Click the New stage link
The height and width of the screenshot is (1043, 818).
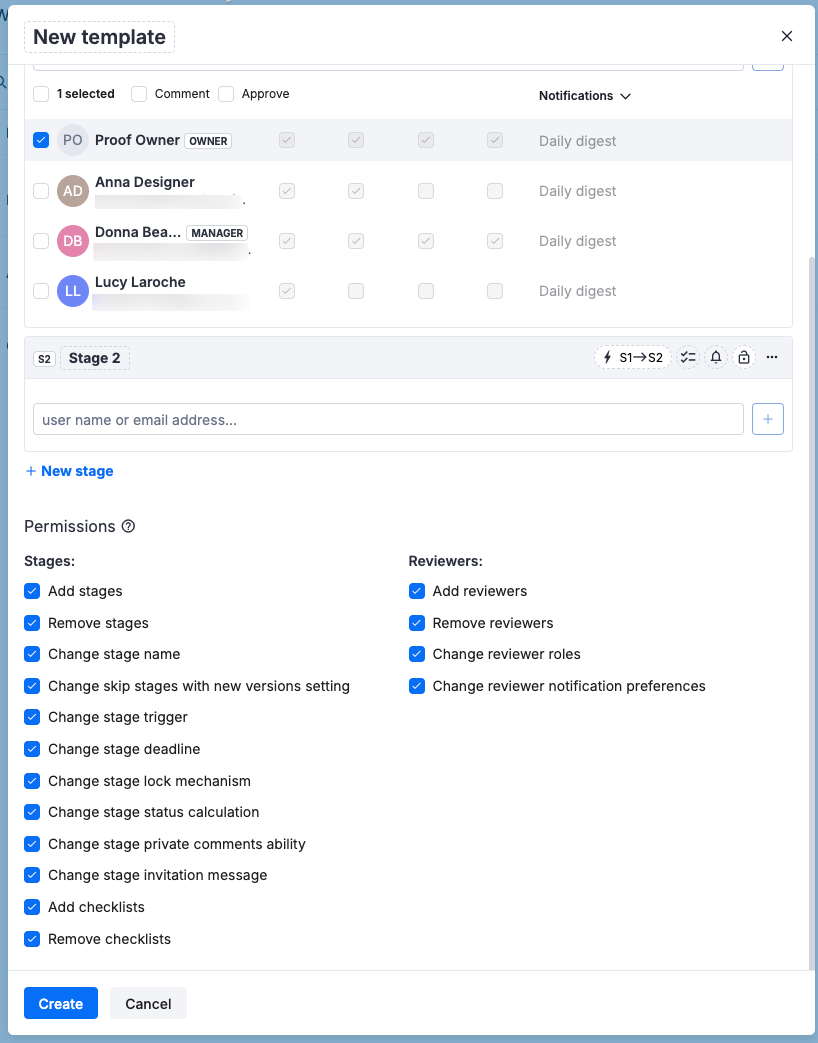click(x=69, y=471)
